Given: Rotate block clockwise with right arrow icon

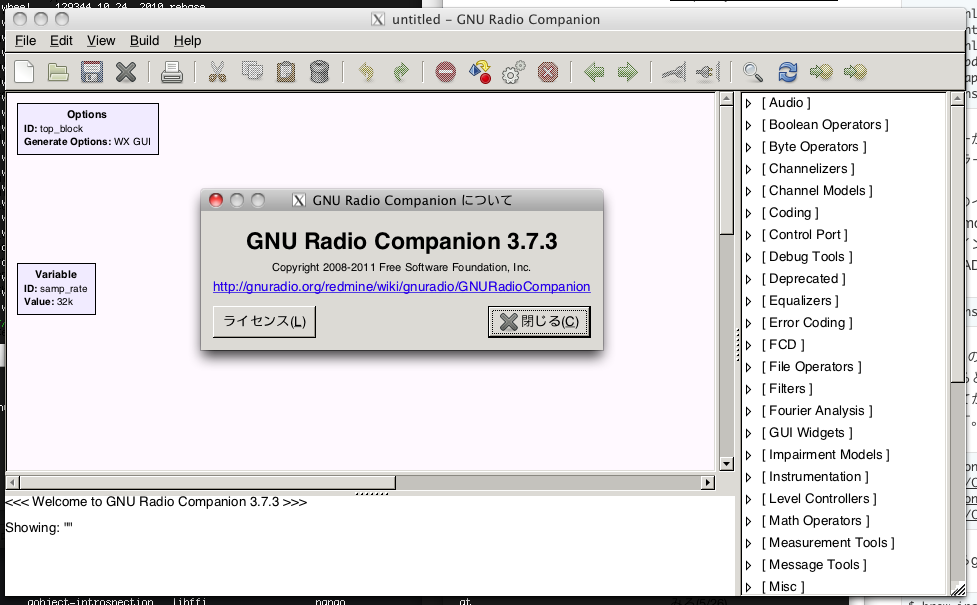Looking at the screenshot, I should (x=627, y=72).
